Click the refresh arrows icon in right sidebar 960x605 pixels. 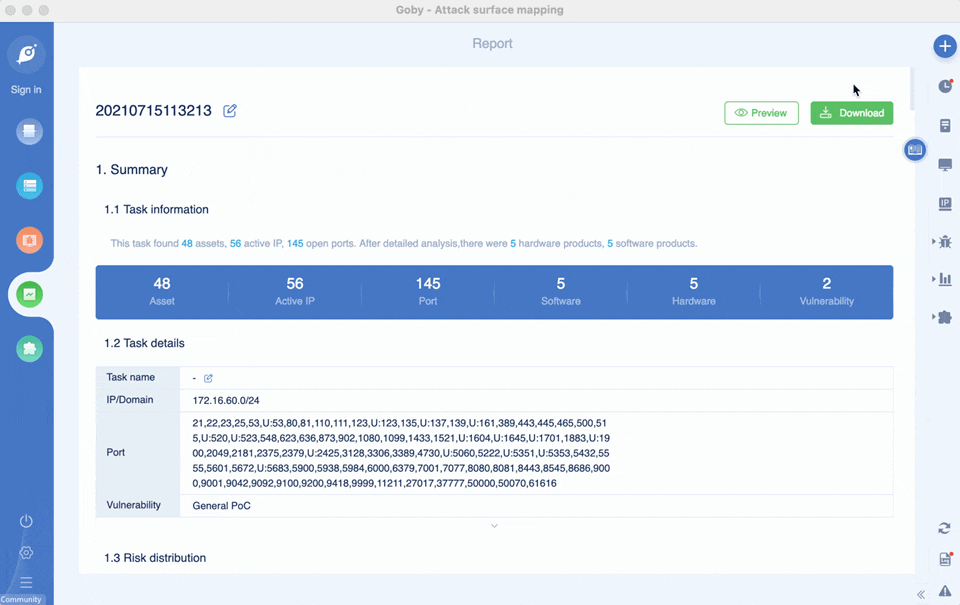tap(945, 528)
